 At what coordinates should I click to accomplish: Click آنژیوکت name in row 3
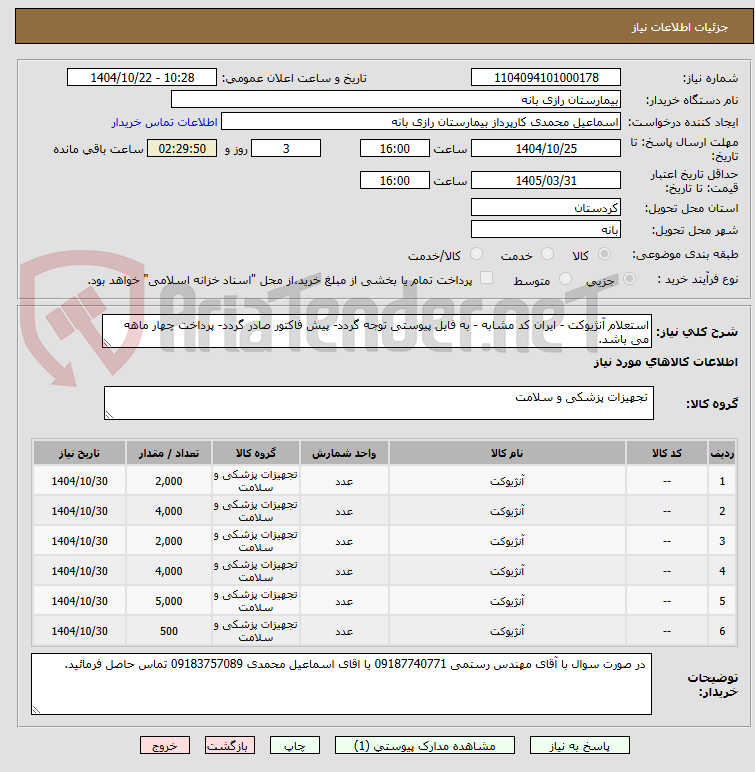coord(507,541)
